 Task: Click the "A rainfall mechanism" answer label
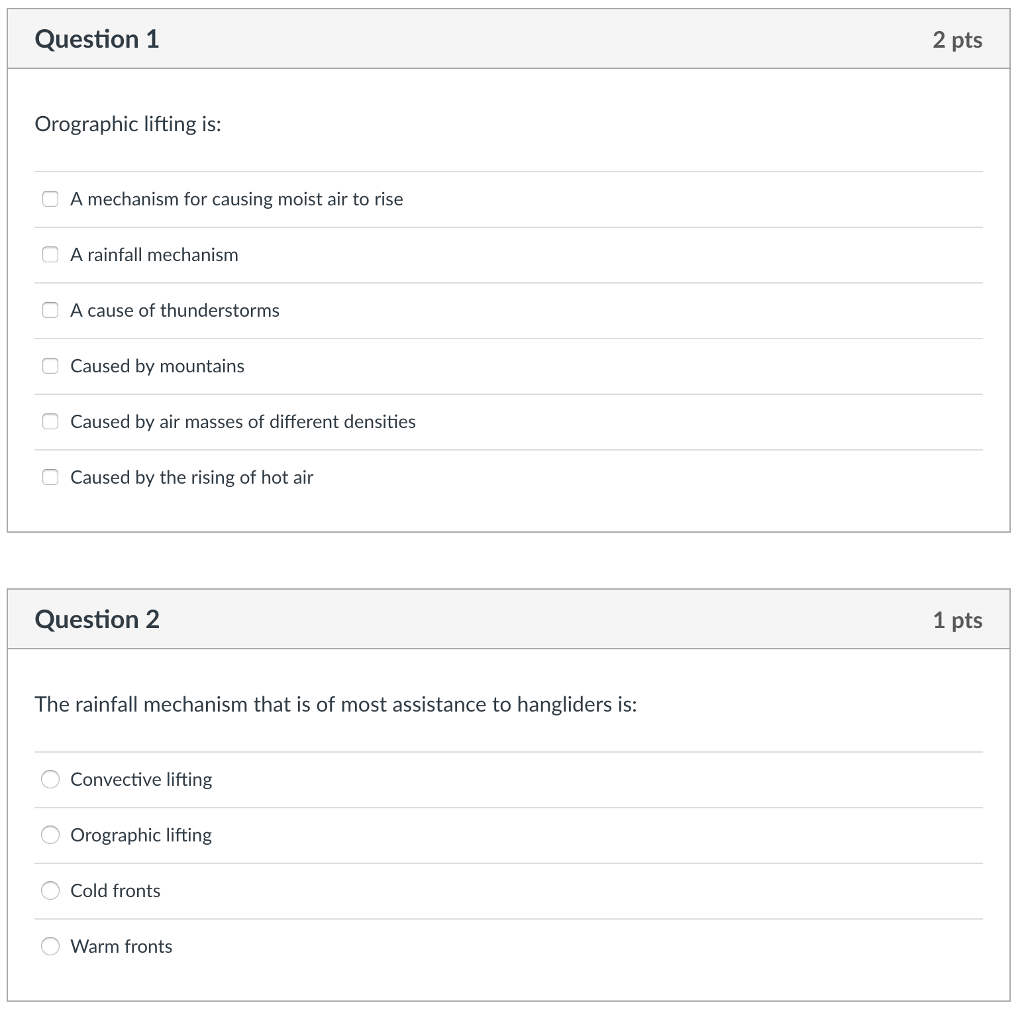click(x=154, y=254)
